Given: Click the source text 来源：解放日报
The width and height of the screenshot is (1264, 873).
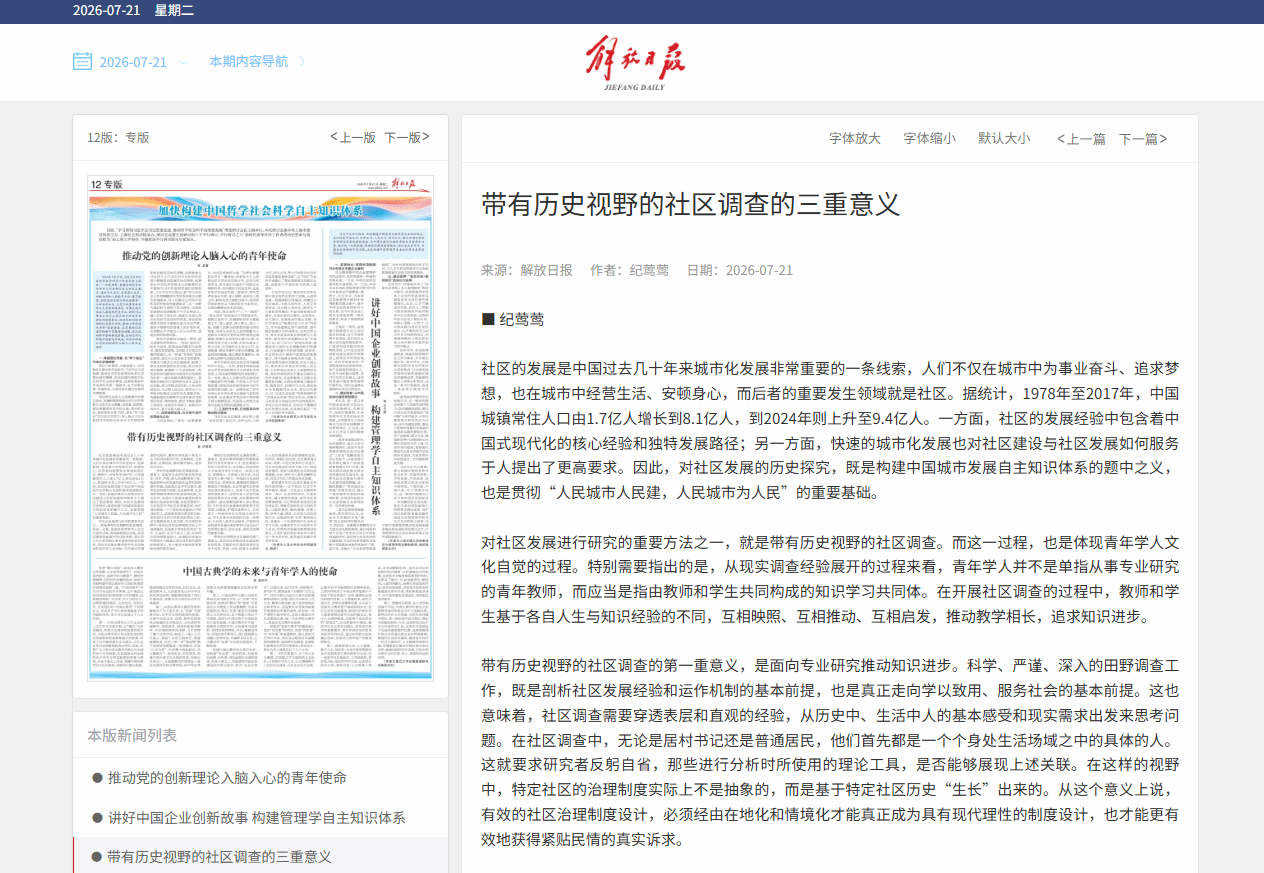Looking at the screenshot, I should coord(527,270).
